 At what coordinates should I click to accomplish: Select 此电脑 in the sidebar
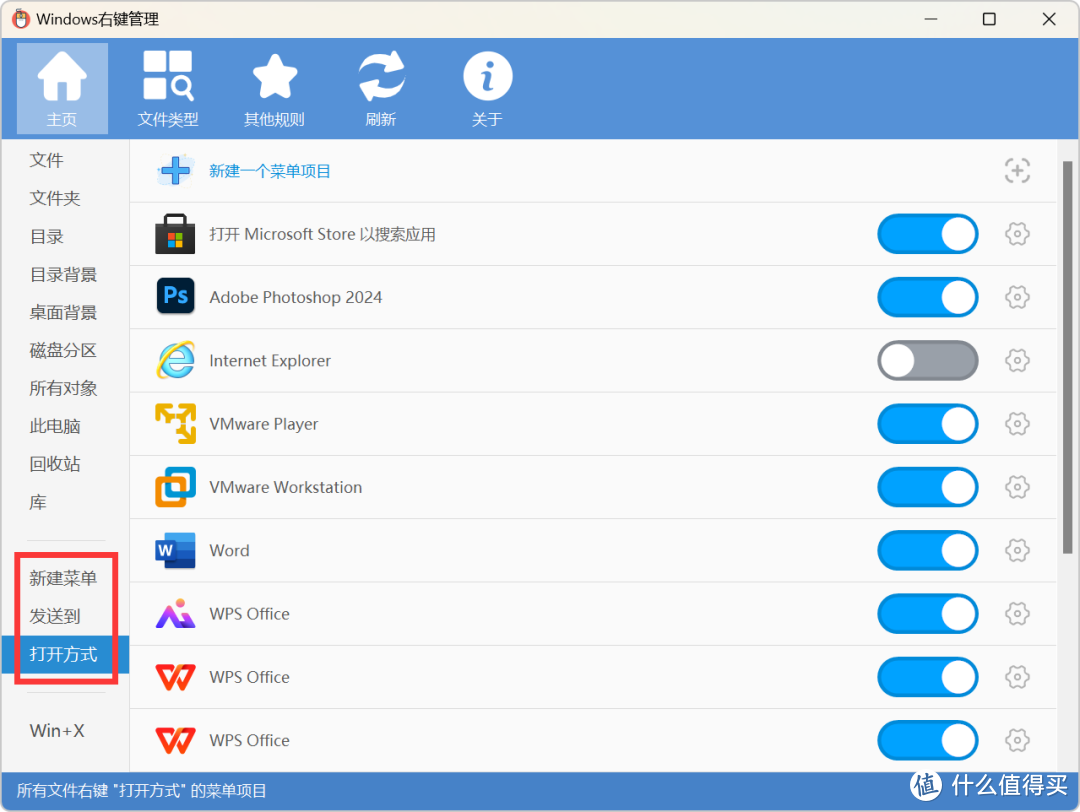55,426
